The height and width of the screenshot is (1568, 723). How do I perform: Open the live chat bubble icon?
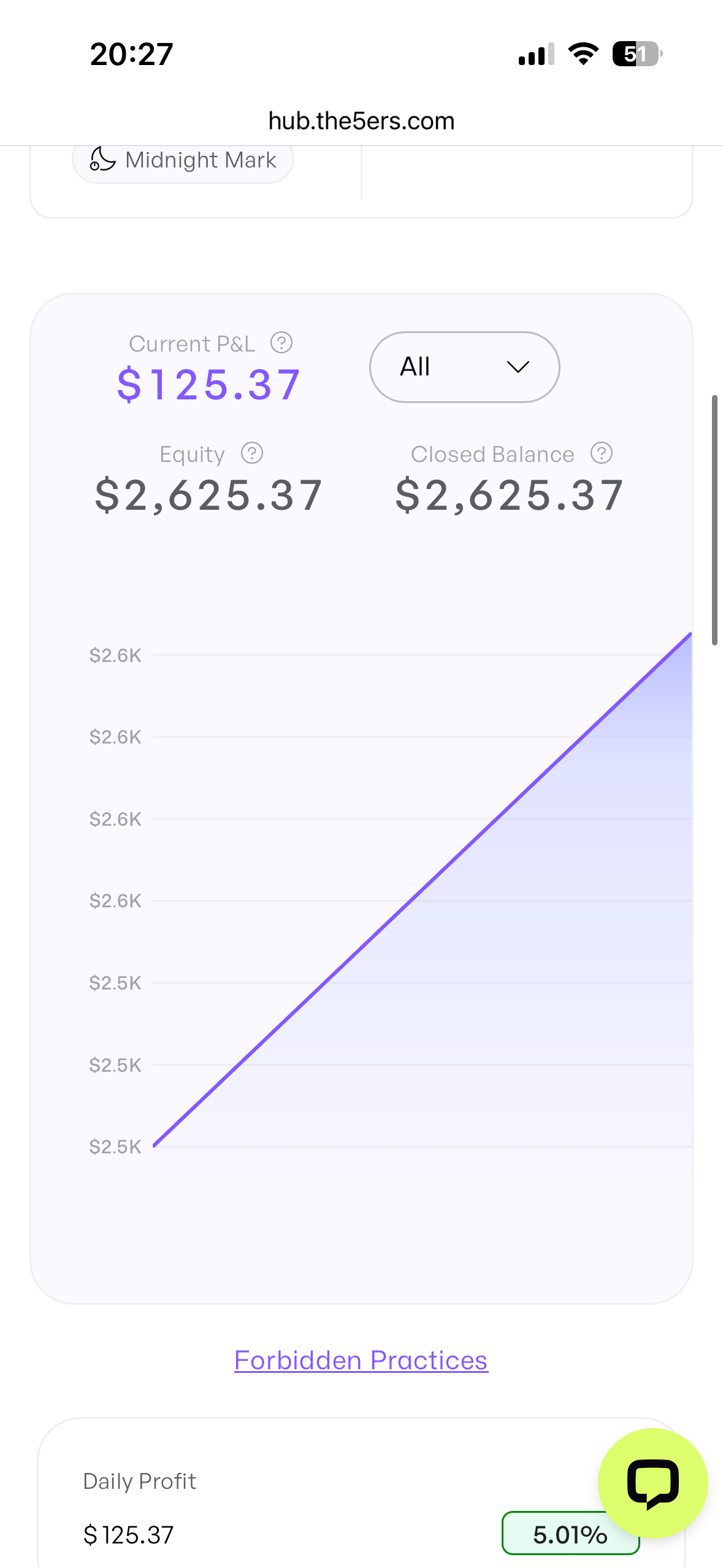pos(652,1483)
